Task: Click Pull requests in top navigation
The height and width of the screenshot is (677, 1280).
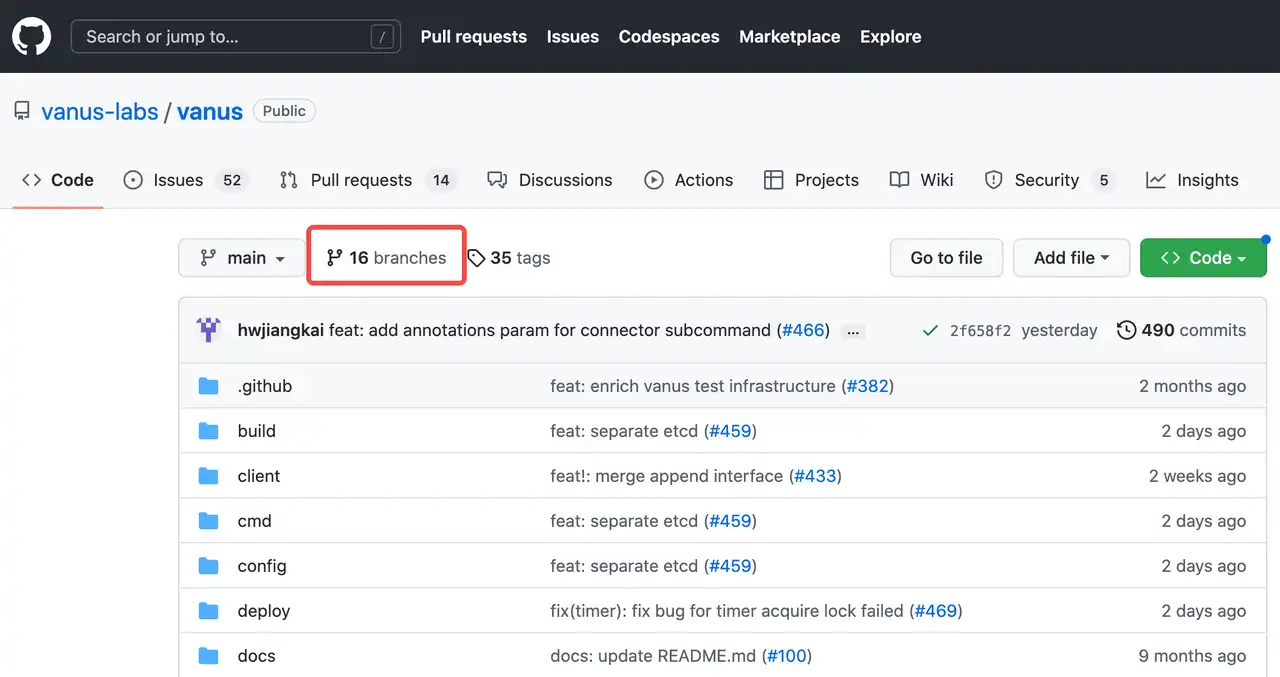Action: point(474,37)
